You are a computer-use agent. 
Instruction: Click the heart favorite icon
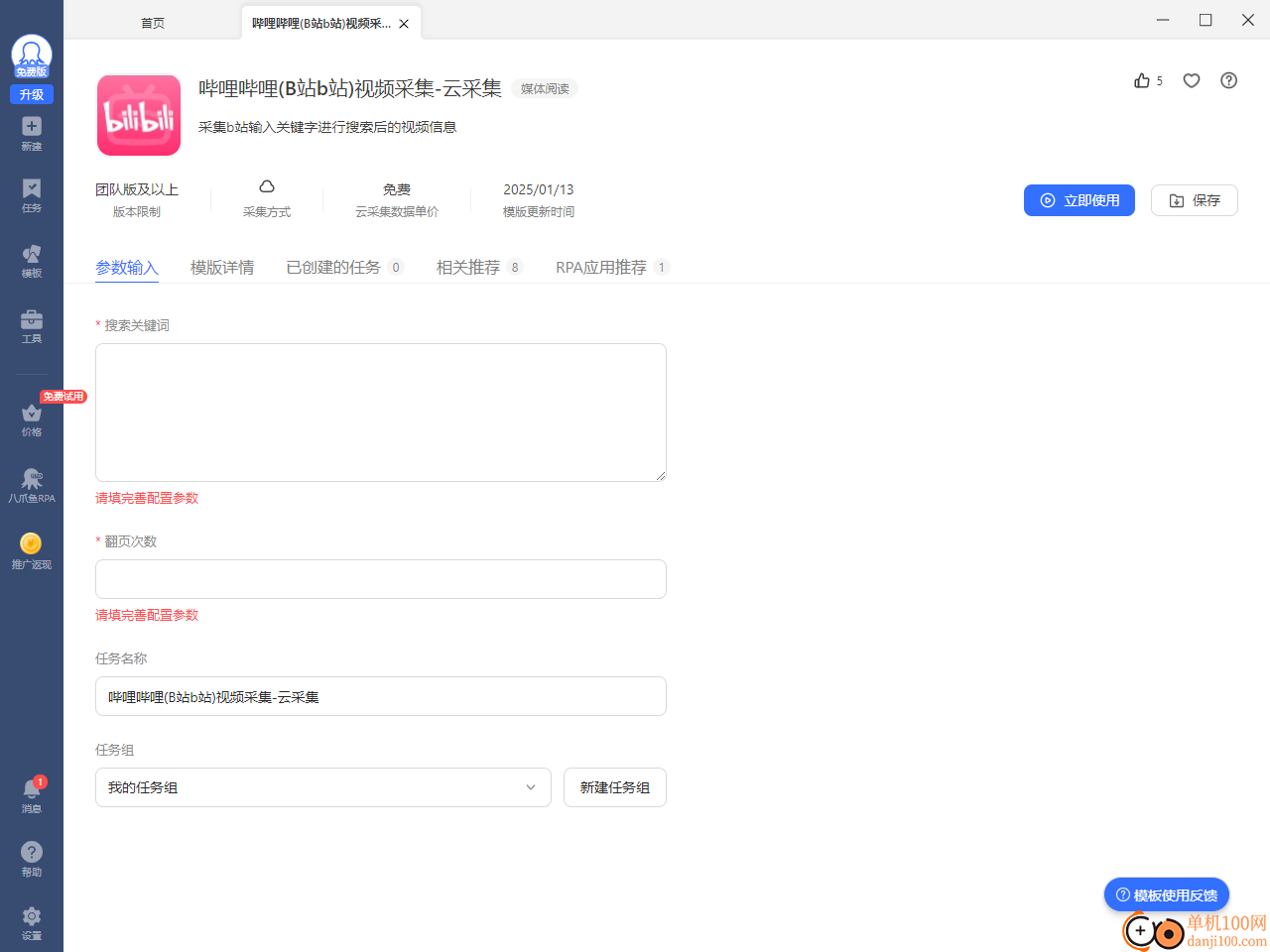tap(1192, 80)
